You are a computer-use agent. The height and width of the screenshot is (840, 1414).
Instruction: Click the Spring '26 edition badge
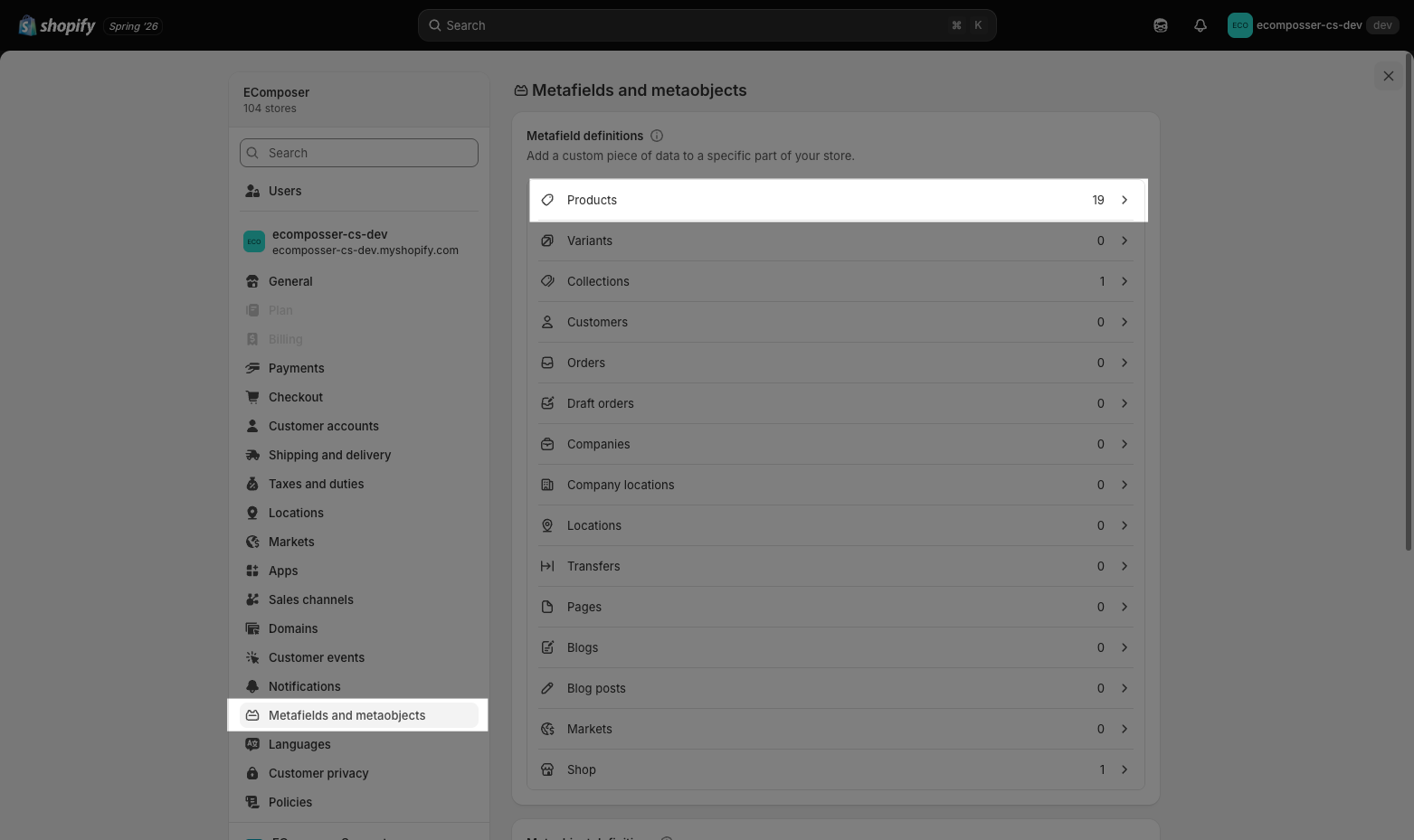coord(134,26)
